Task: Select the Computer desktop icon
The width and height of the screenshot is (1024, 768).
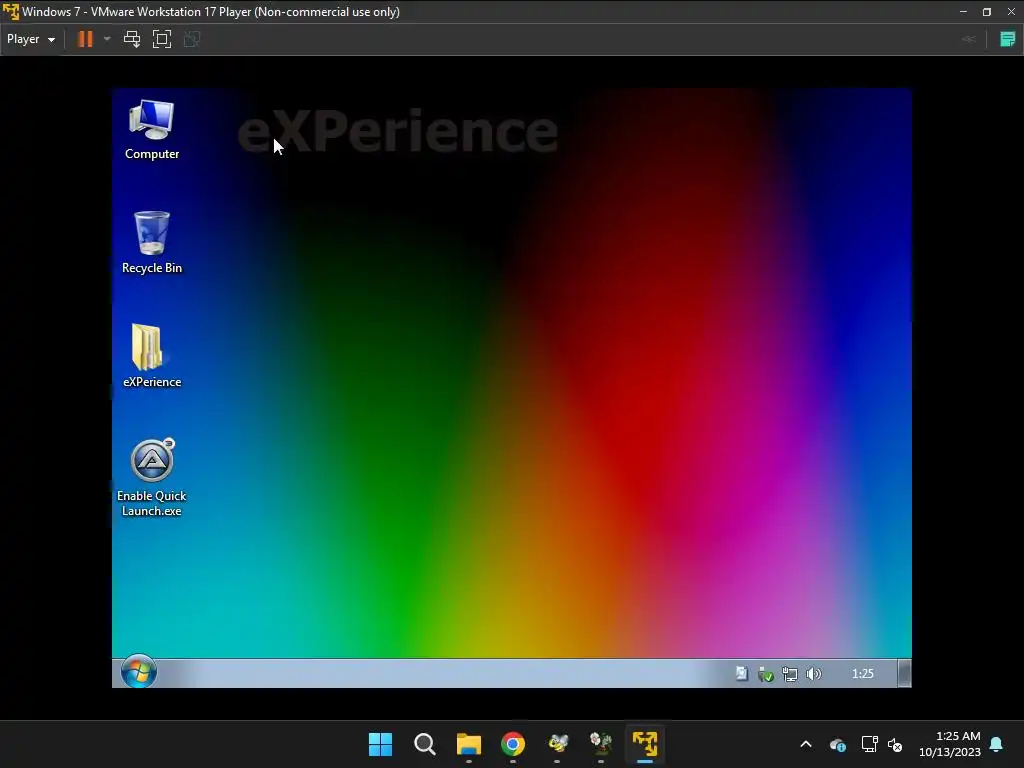Action: pyautogui.click(x=152, y=130)
